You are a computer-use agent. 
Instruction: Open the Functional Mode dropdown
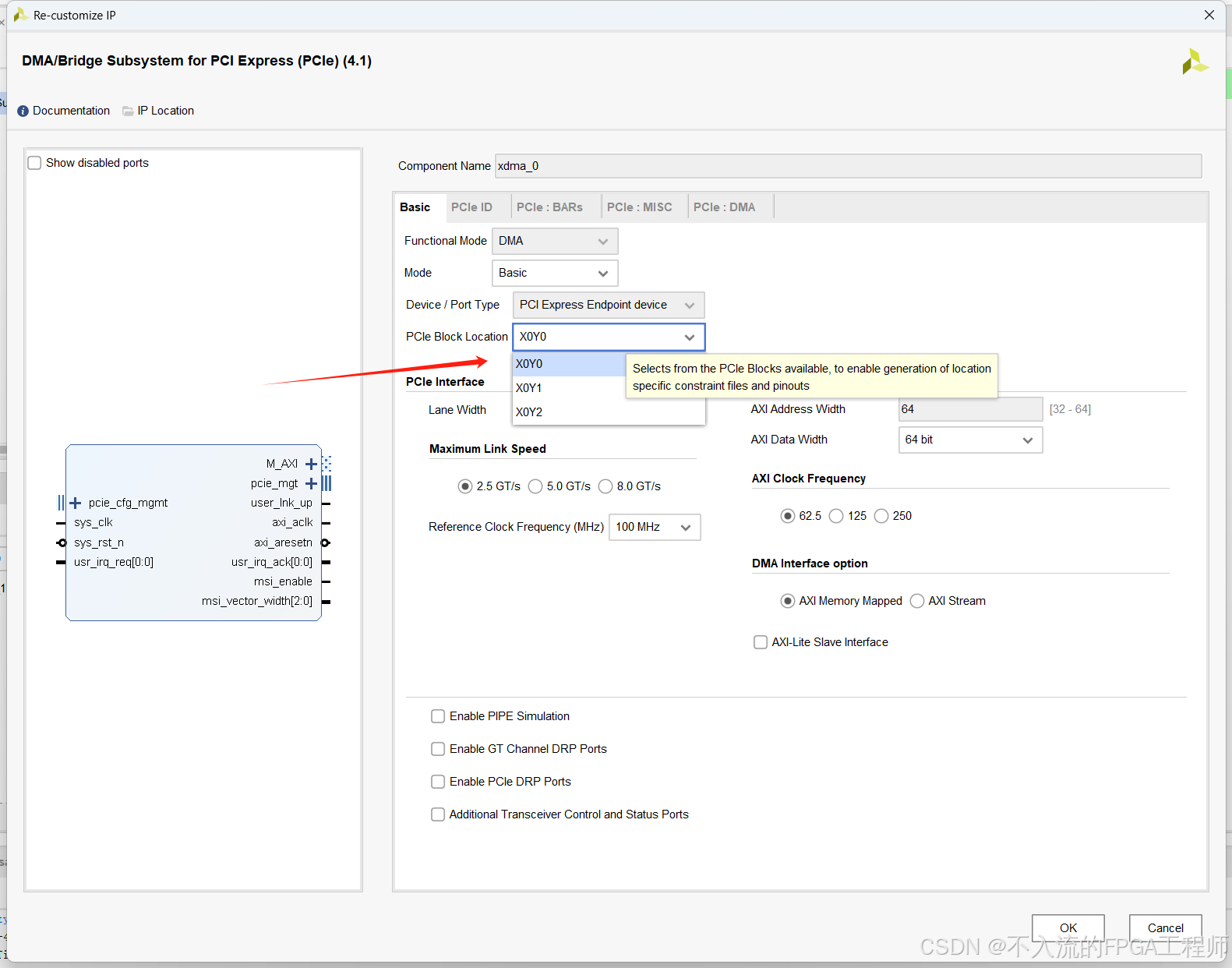[555, 241]
